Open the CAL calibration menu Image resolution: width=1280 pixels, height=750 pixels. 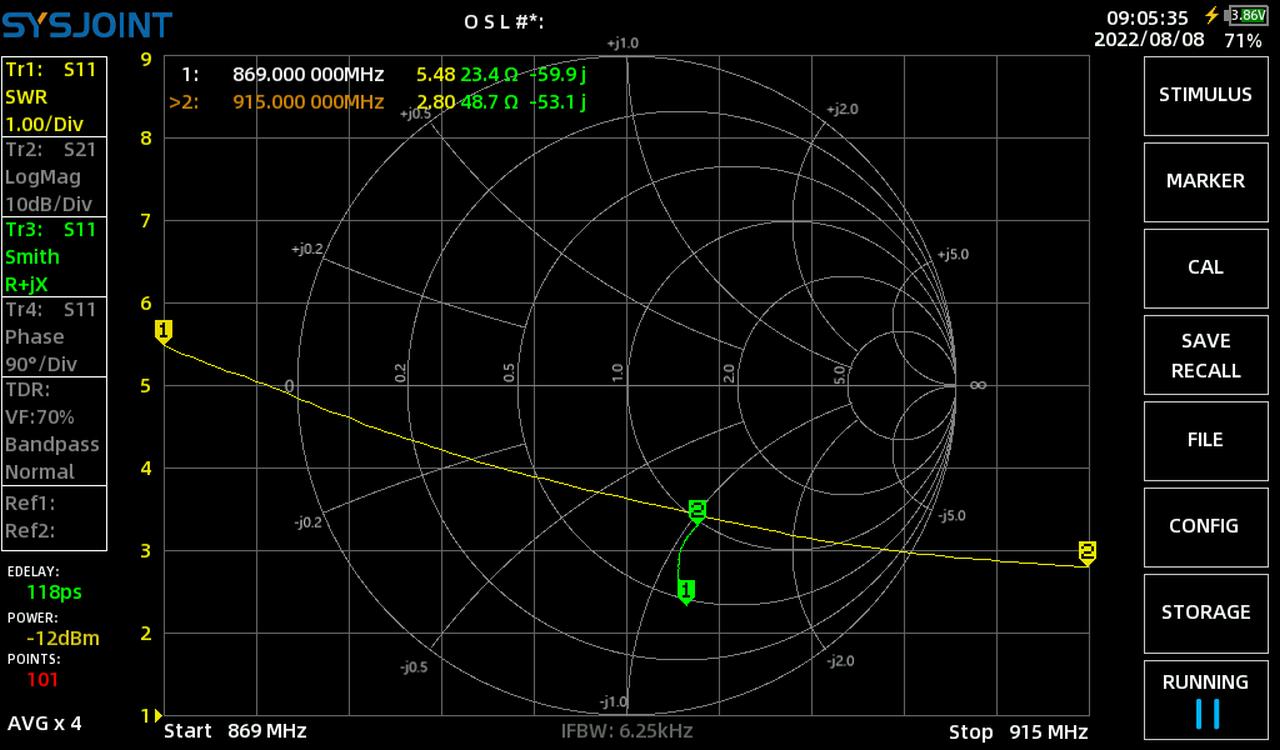tap(1205, 267)
